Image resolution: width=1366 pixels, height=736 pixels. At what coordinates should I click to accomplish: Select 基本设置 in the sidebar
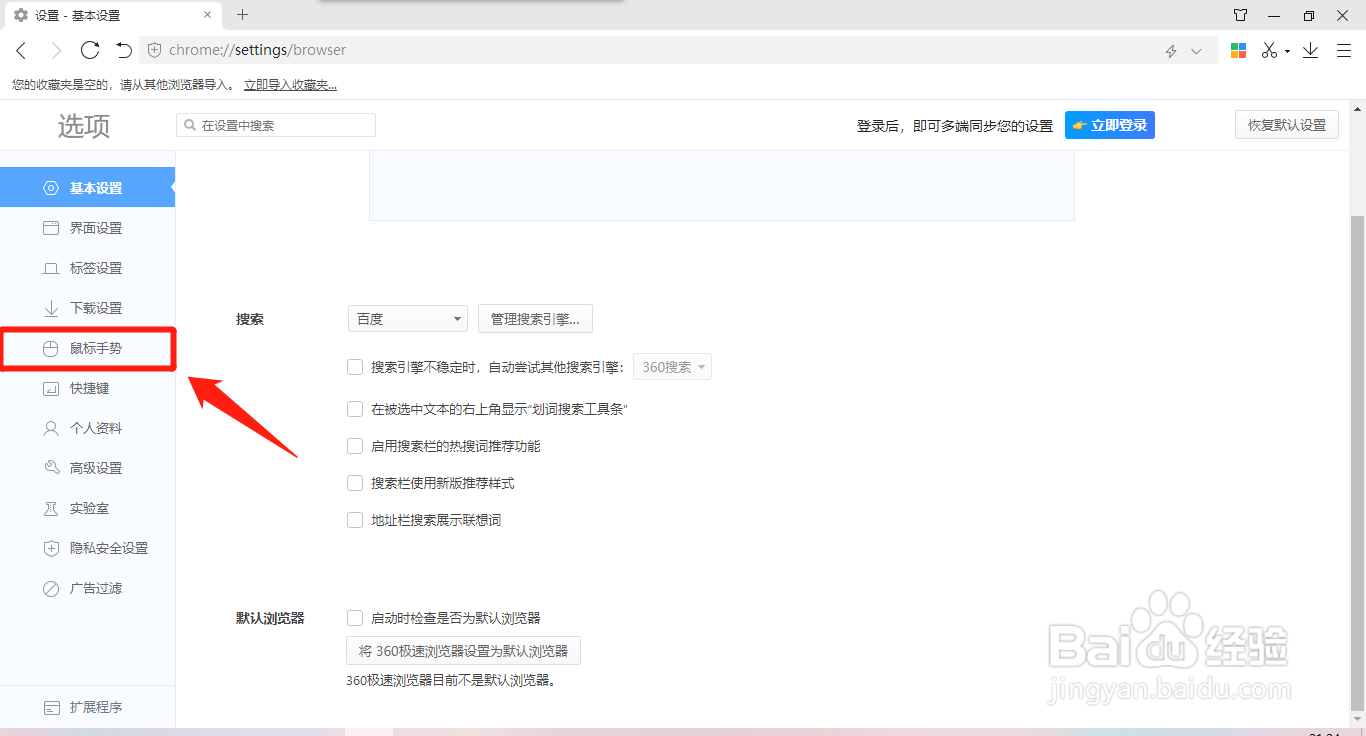click(87, 188)
